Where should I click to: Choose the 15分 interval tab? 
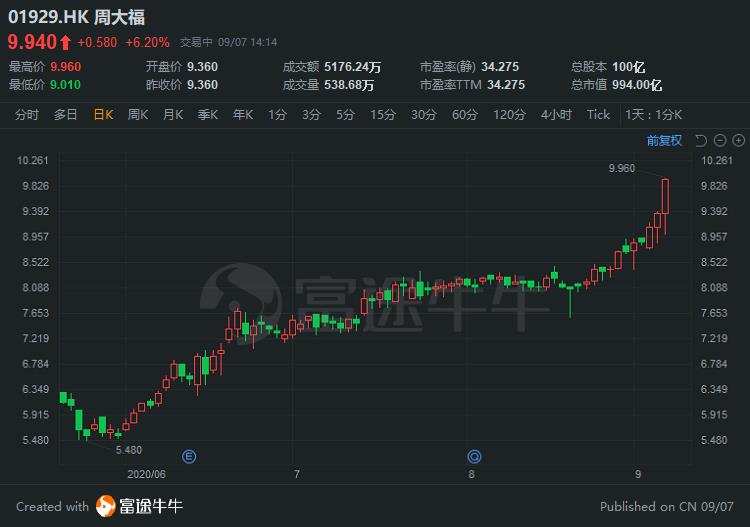pyautogui.click(x=383, y=115)
